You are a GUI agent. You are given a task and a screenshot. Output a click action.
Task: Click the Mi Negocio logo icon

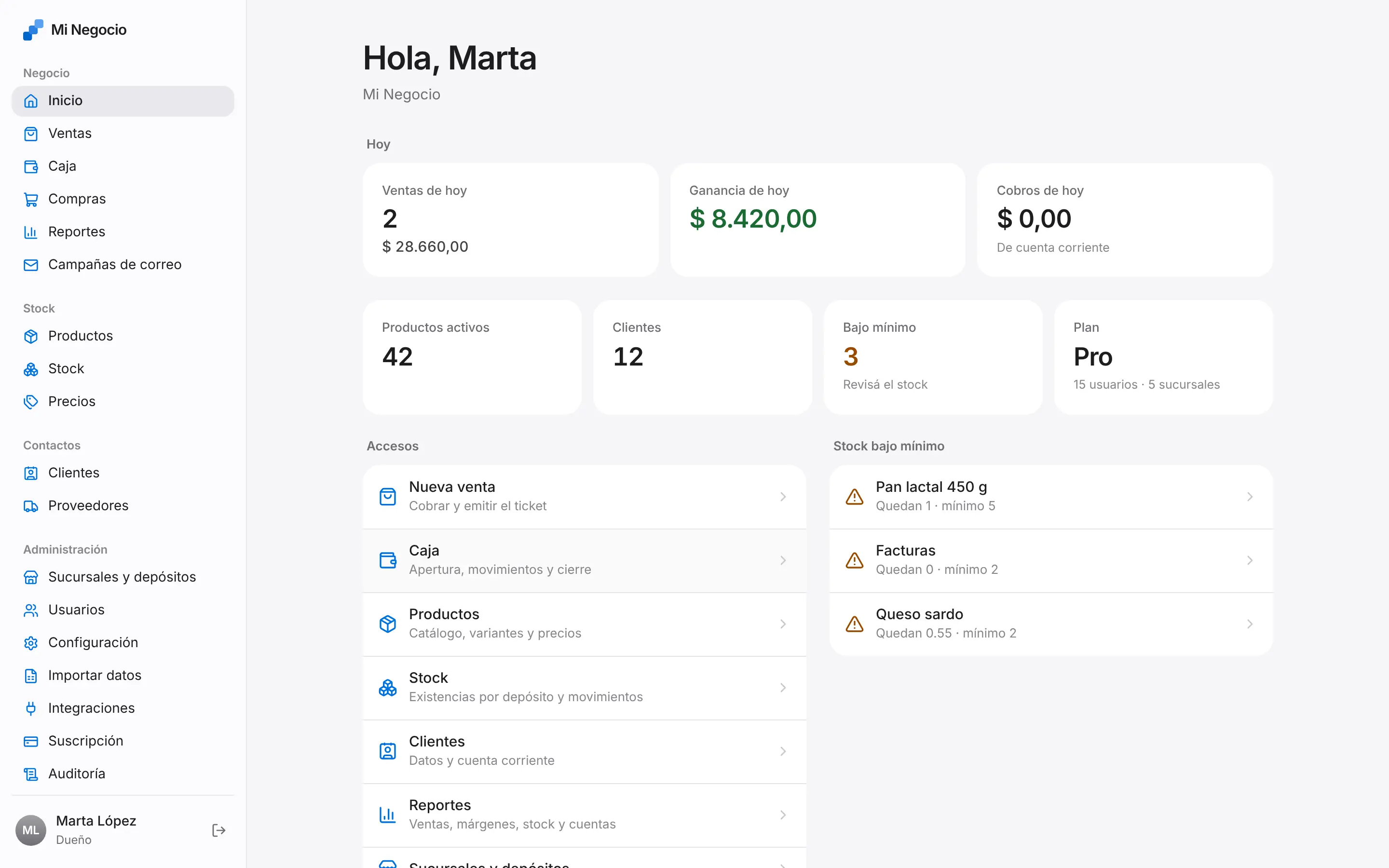(x=33, y=30)
